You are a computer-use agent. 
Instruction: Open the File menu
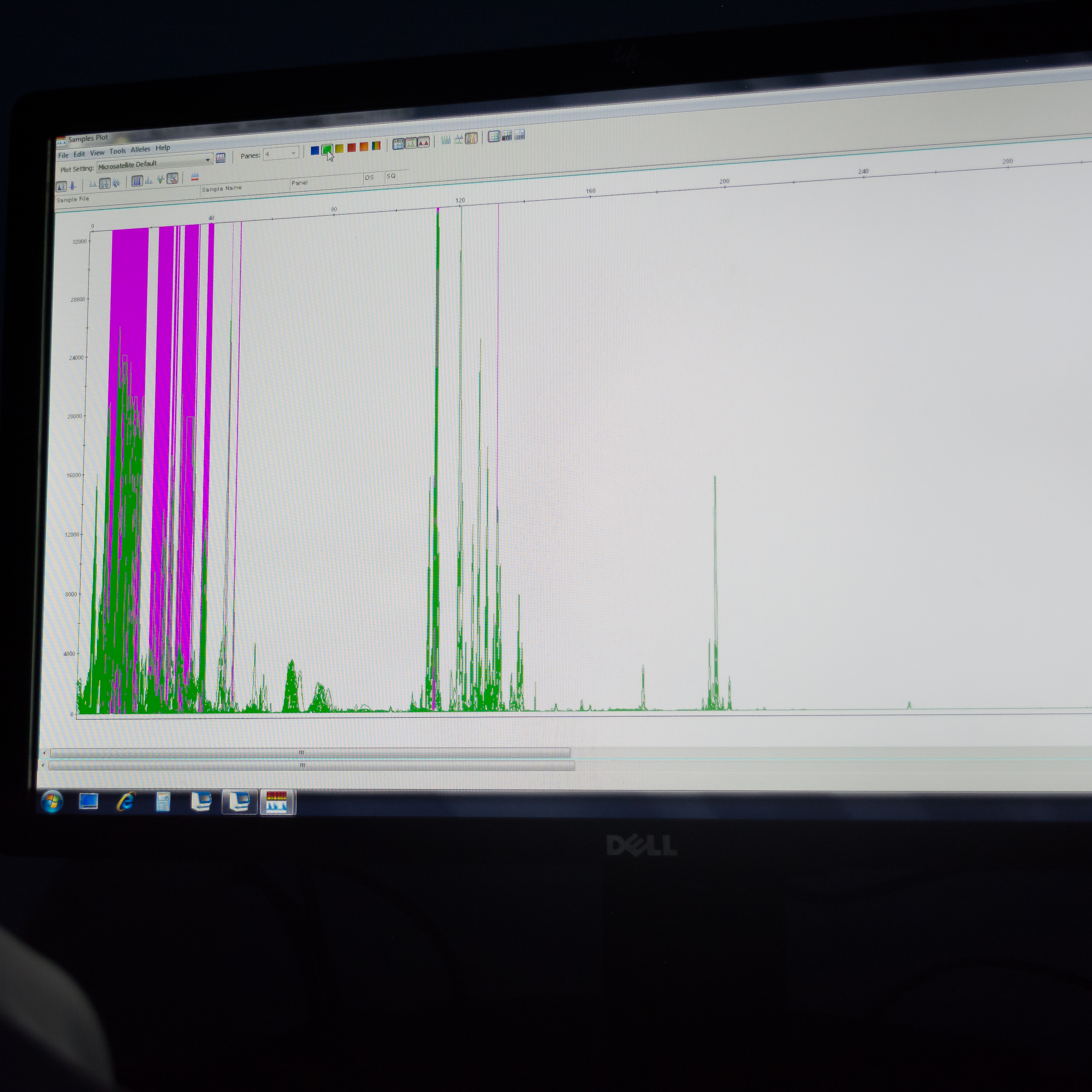point(63,155)
